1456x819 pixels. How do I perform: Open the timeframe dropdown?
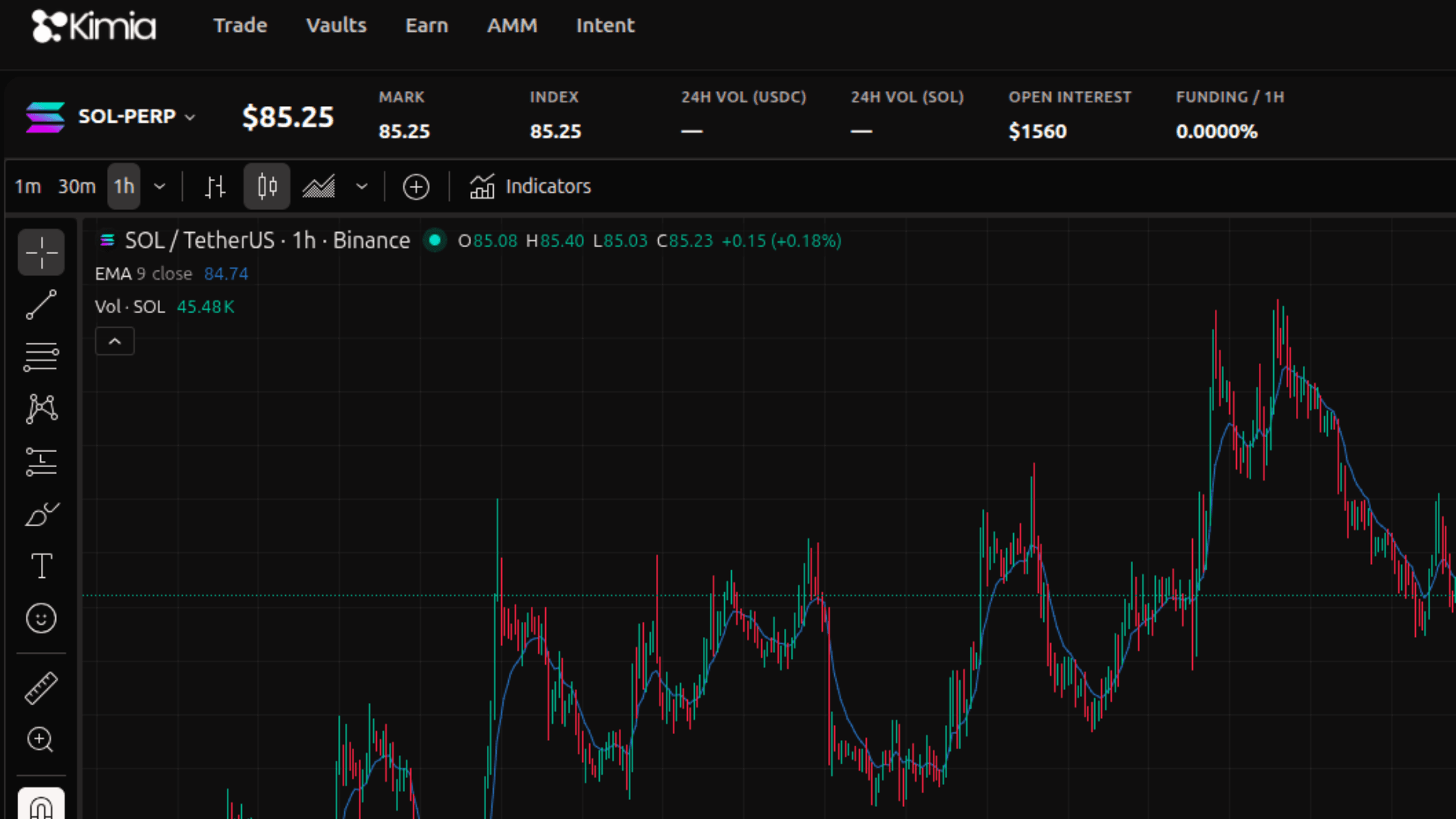159,187
